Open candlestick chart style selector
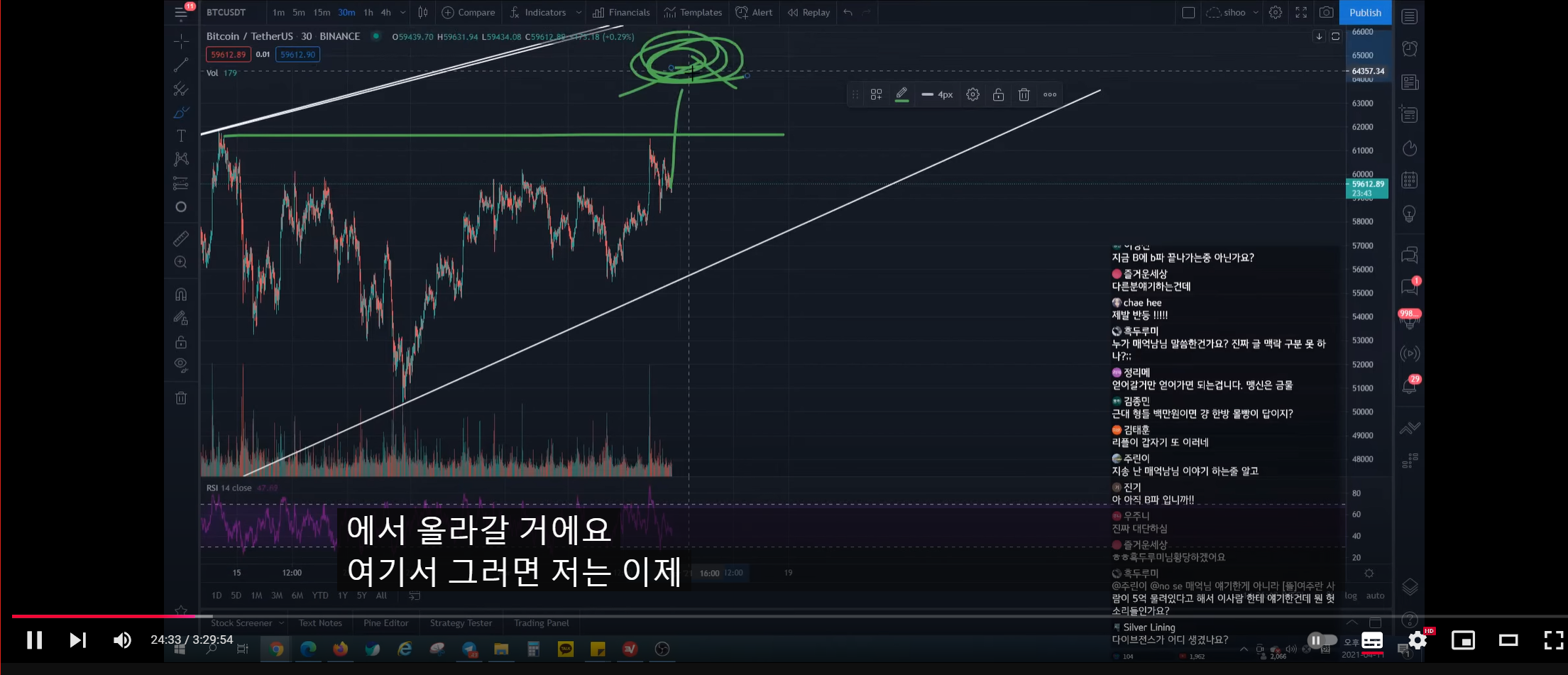Viewport: 1568px width, 675px height. (423, 12)
